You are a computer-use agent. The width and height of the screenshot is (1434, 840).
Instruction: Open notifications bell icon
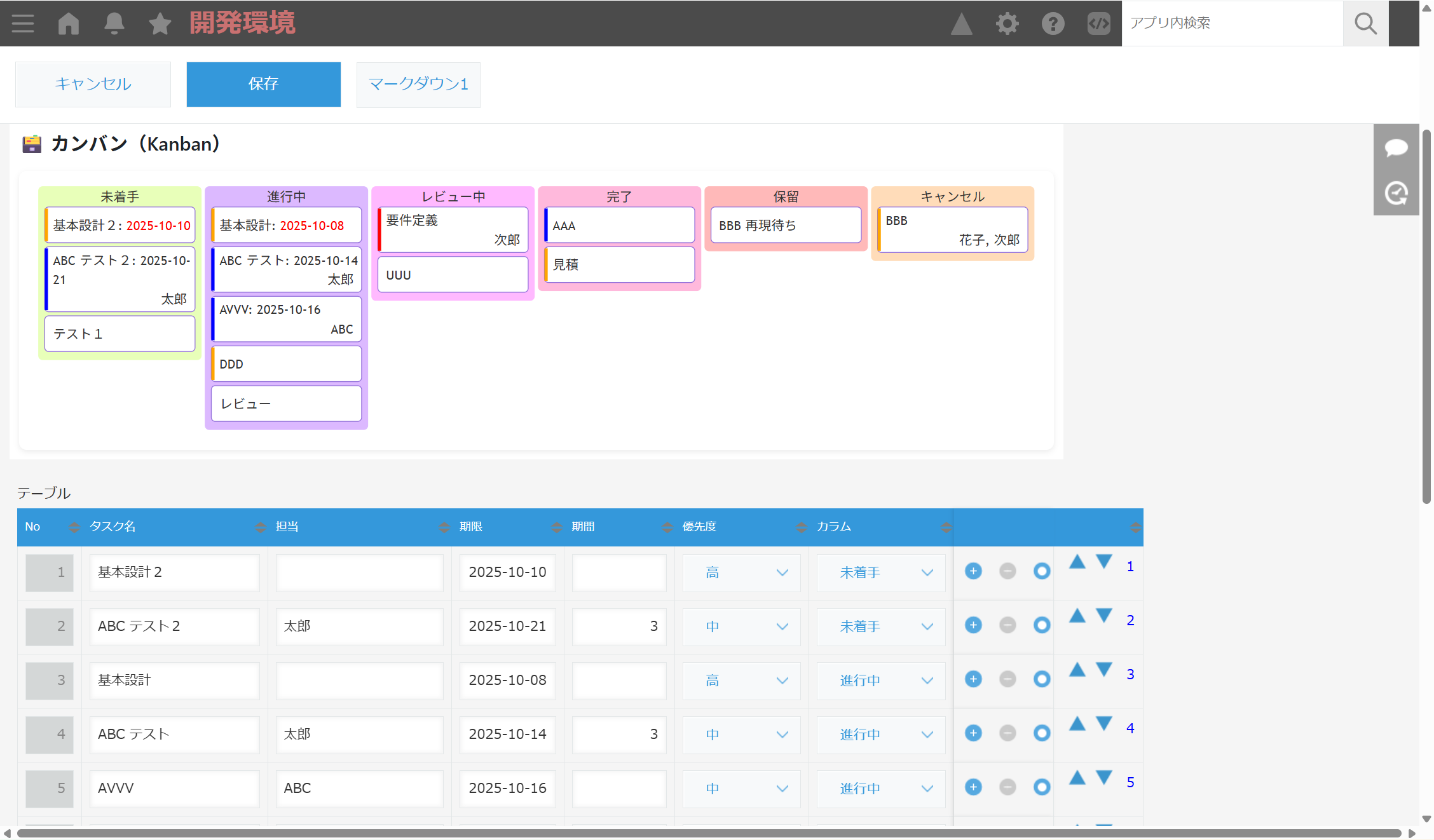pyautogui.click(x=114, y=24)
